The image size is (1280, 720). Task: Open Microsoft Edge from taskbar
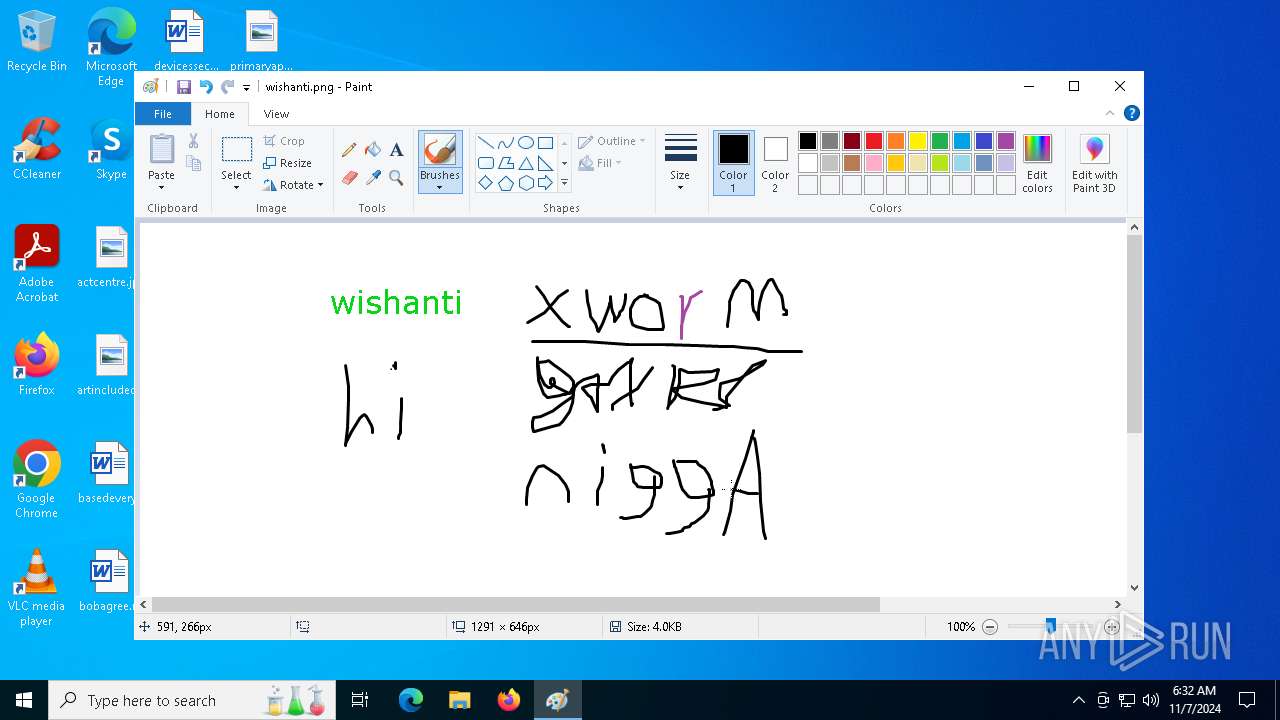(x=411, y=700)
